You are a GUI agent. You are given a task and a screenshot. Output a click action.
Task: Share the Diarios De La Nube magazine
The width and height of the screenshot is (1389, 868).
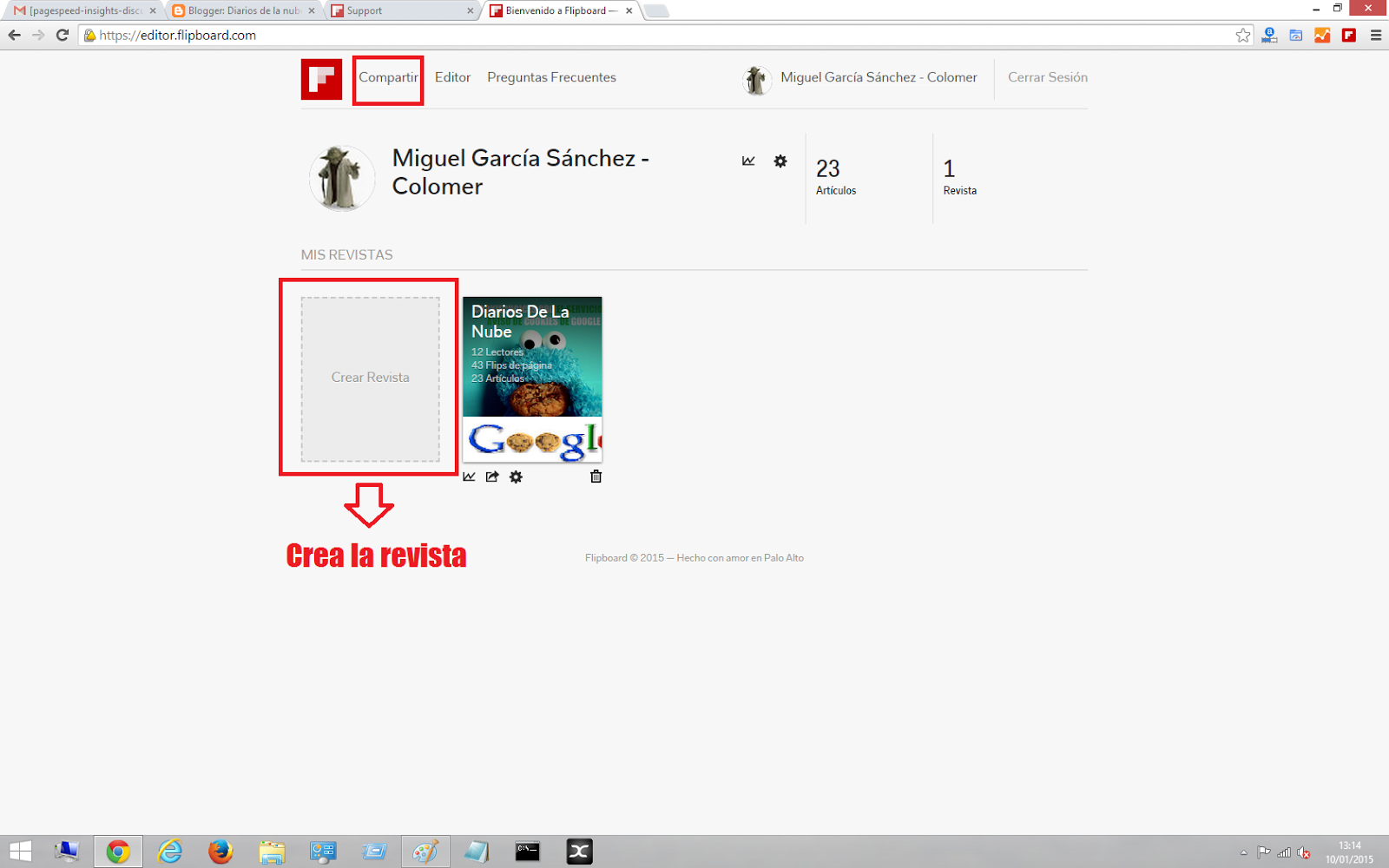pos(492,477)
